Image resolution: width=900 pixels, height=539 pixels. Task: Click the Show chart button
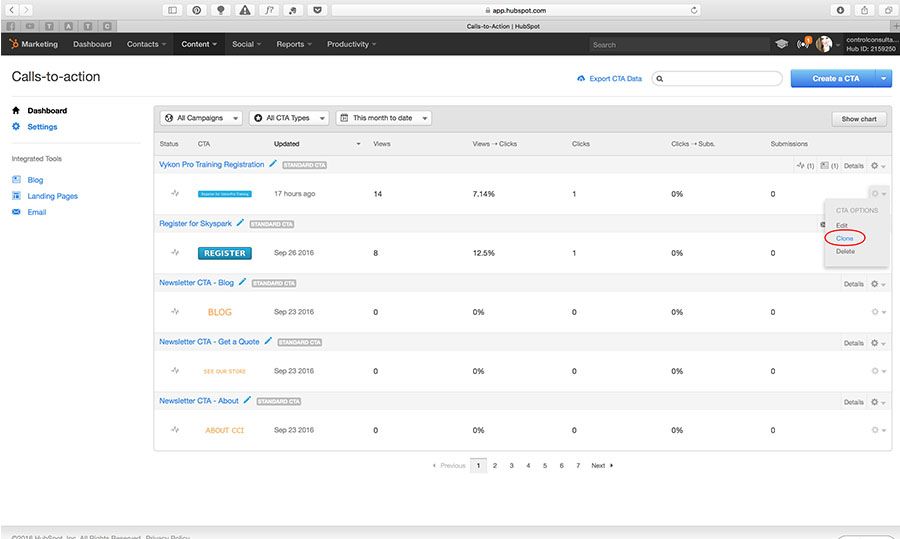tap(859, 119)
